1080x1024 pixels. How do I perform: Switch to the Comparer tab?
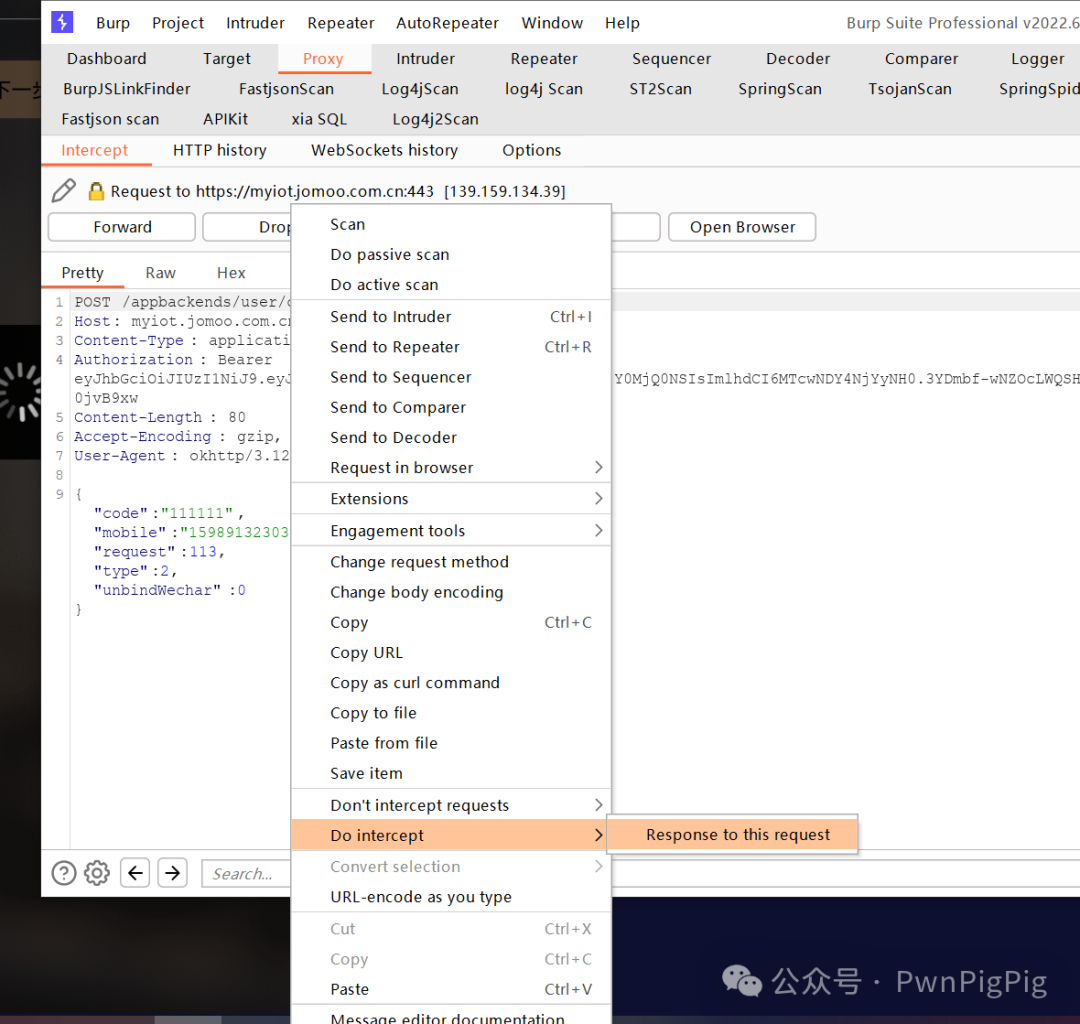point(921,59)
